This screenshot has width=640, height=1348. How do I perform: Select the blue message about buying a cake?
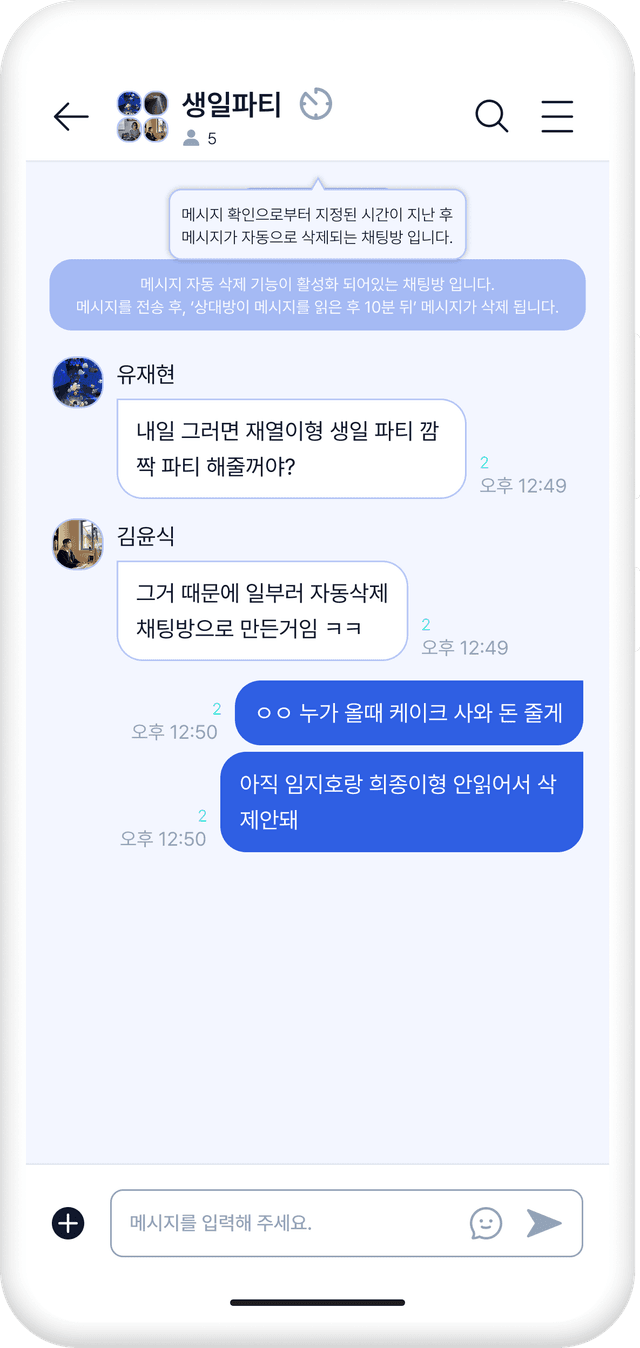coord(408,713)
